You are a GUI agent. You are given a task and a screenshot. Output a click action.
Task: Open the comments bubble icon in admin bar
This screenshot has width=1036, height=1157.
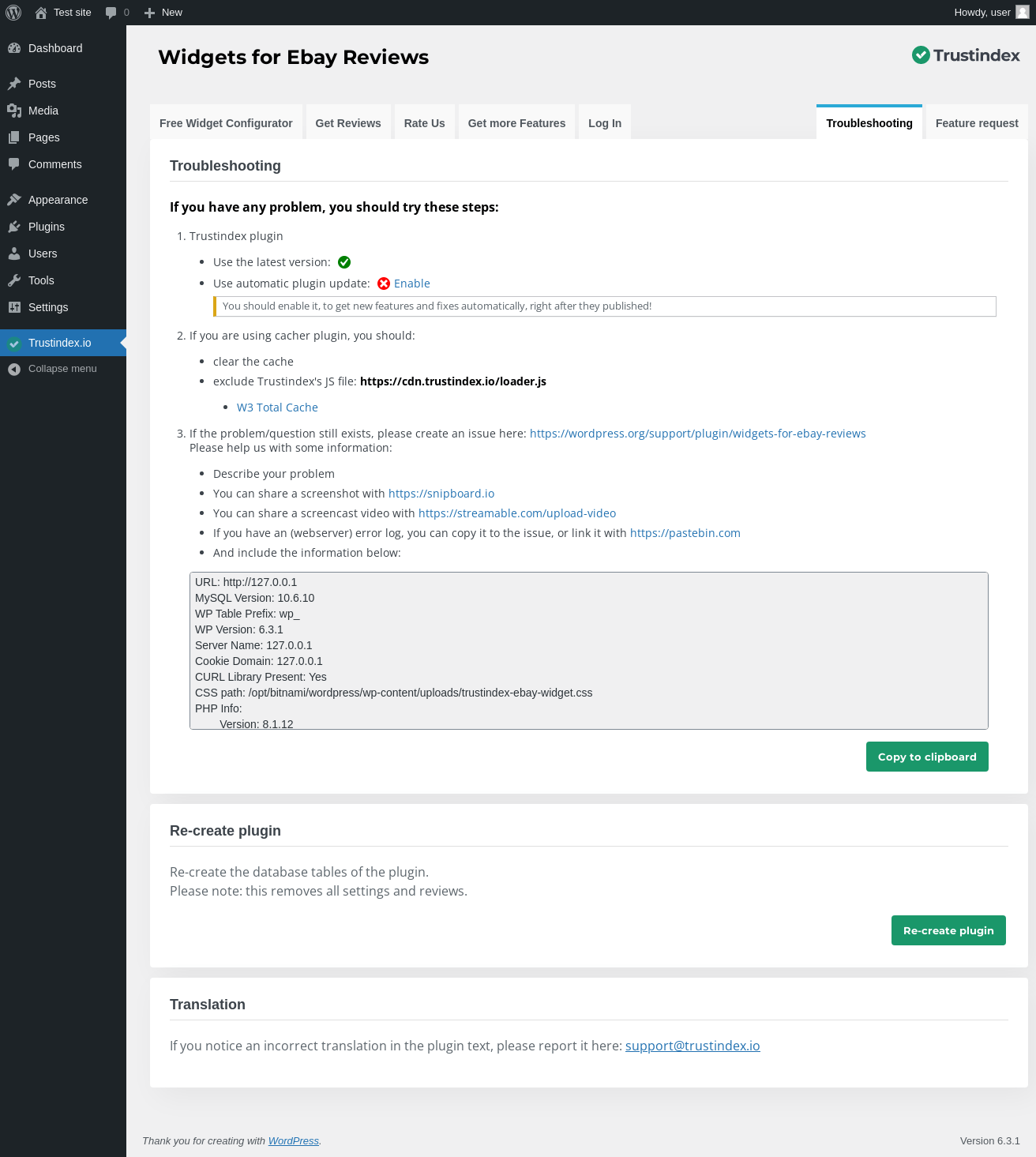(111, 13)
